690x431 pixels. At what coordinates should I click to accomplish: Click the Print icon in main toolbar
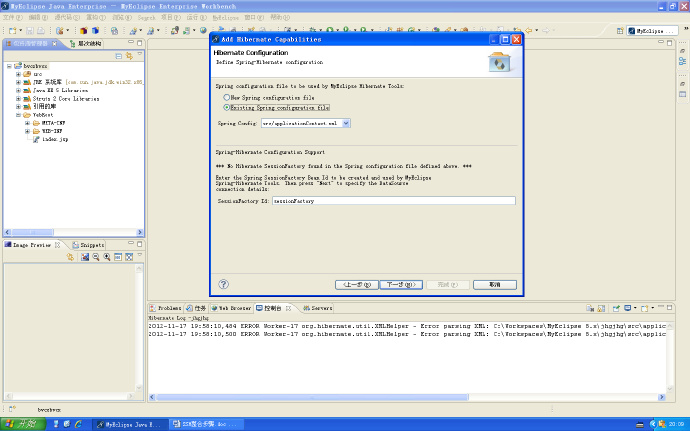coord(40,30)
